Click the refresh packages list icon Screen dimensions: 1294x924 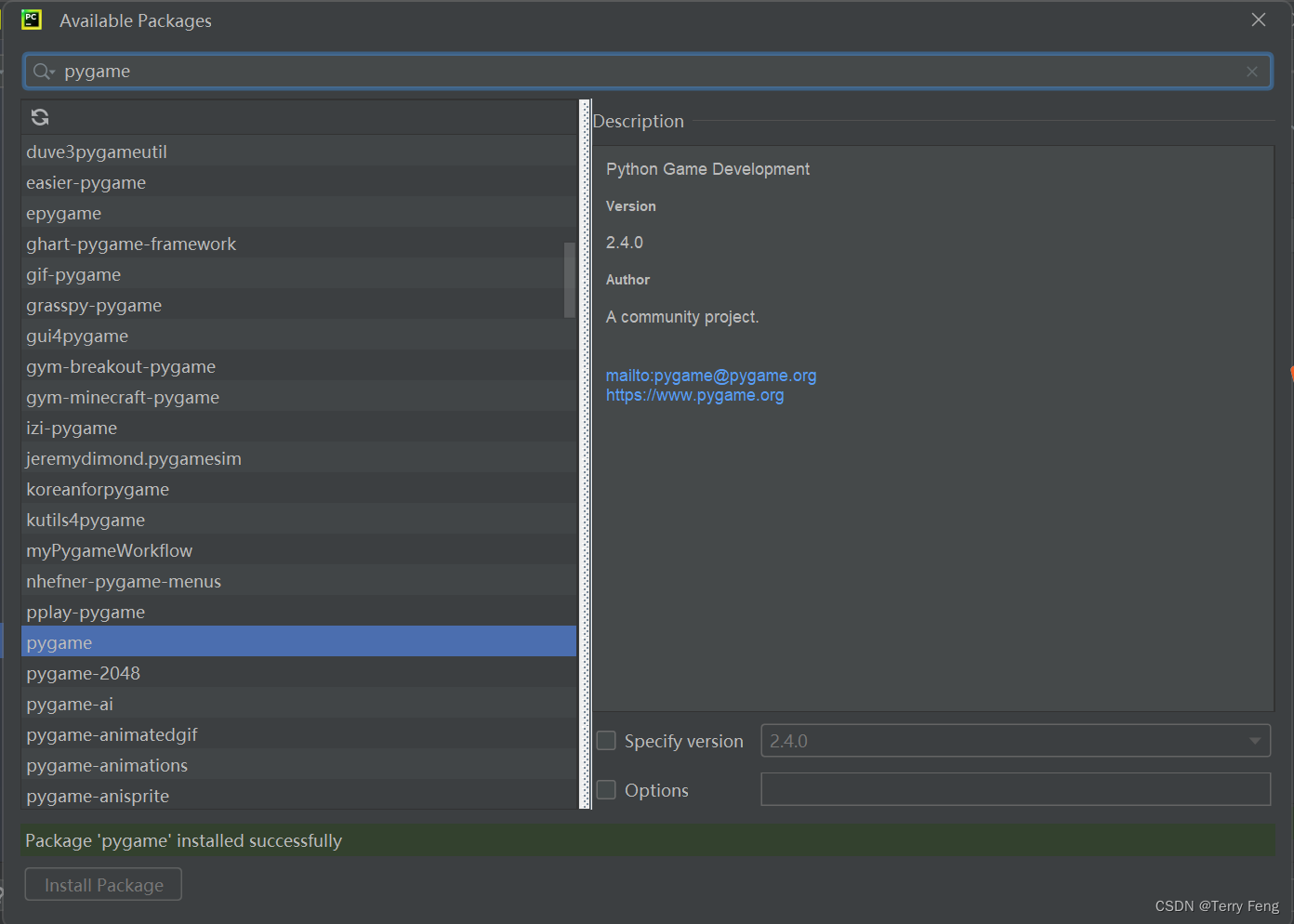click(40, 117)
